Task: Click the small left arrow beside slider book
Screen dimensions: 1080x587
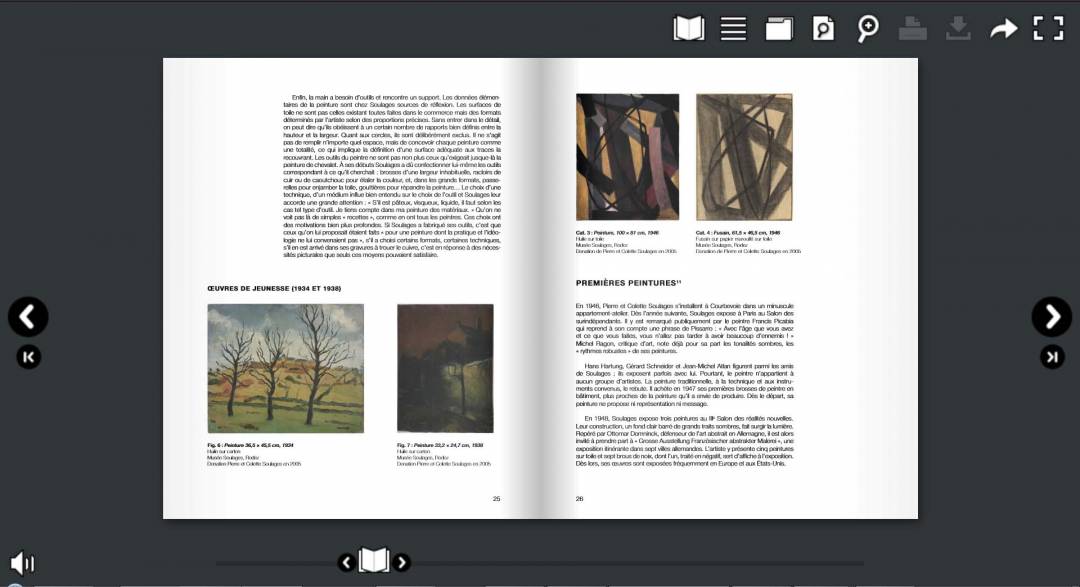Action: click(x=346, y=562)
